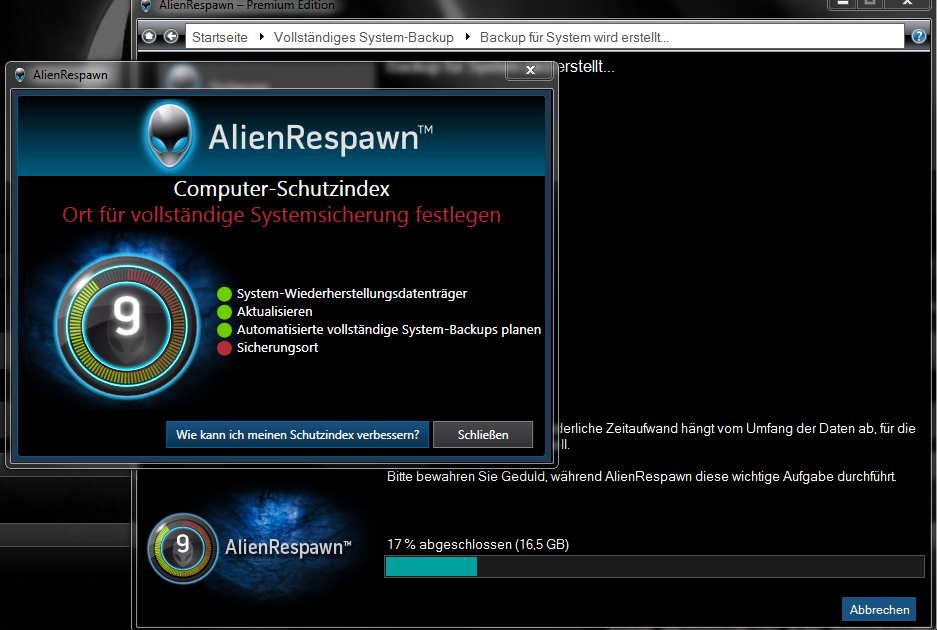The height and width of the screenshot is (630, 937).
Task: Expand the arrow after Vollständiges System-Backup breadcrumb
Action: (x=467, y=37)
